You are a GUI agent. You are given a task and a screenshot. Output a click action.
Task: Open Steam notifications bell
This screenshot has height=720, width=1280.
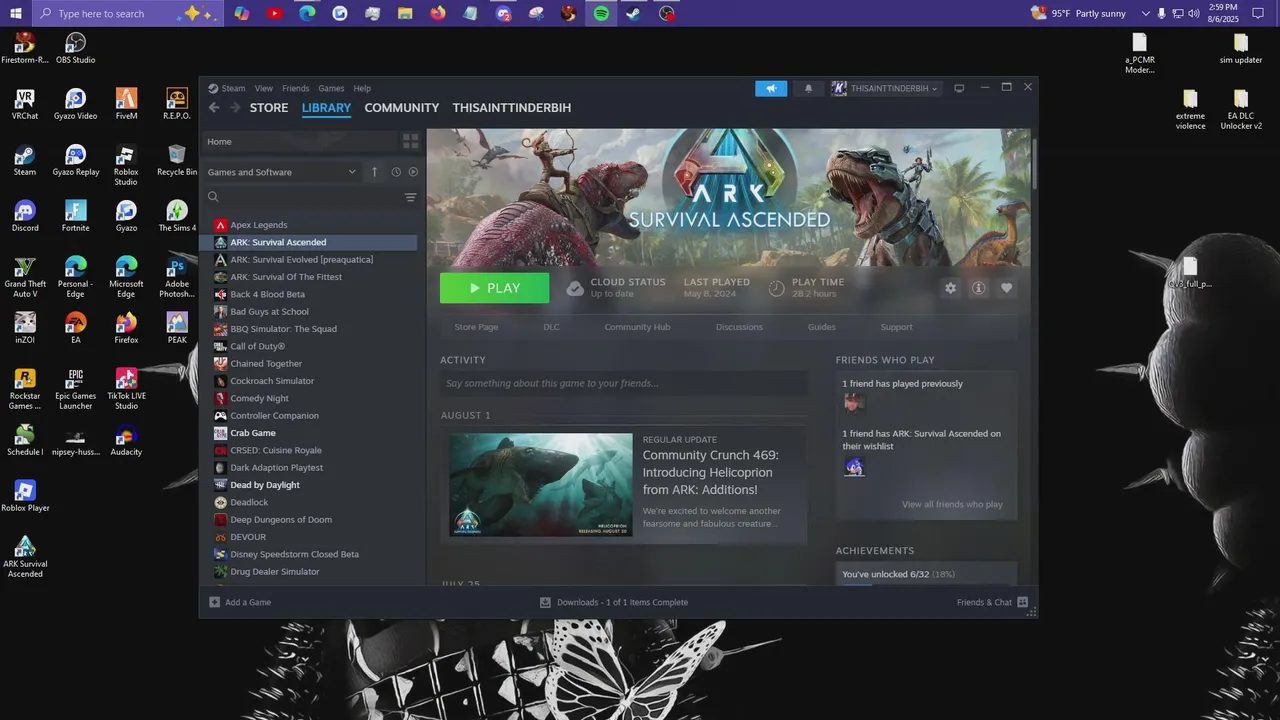(808, 88)
